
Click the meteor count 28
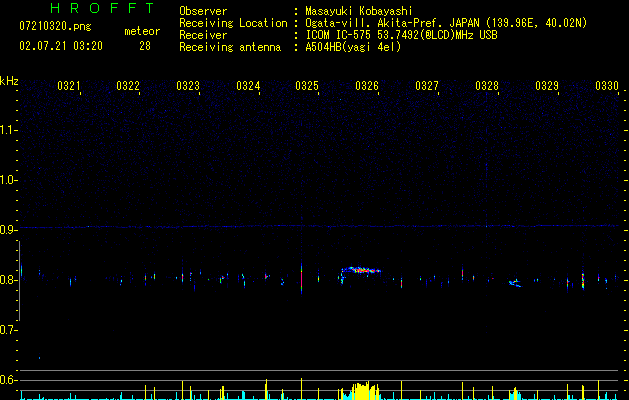(x=145, y=46)
